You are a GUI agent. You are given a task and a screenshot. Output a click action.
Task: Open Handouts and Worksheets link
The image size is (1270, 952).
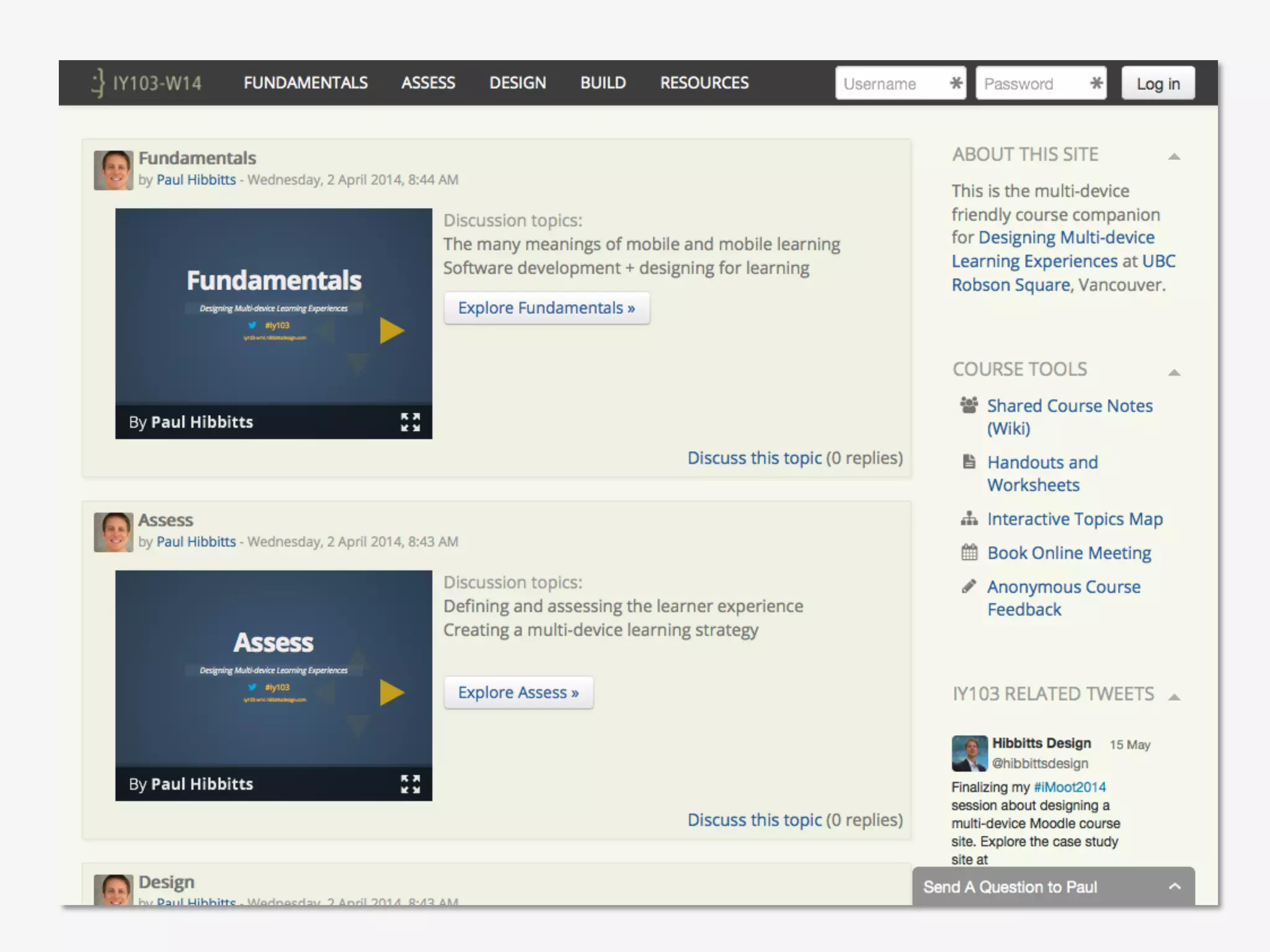pyautogui.click(x=1042, y=474)
